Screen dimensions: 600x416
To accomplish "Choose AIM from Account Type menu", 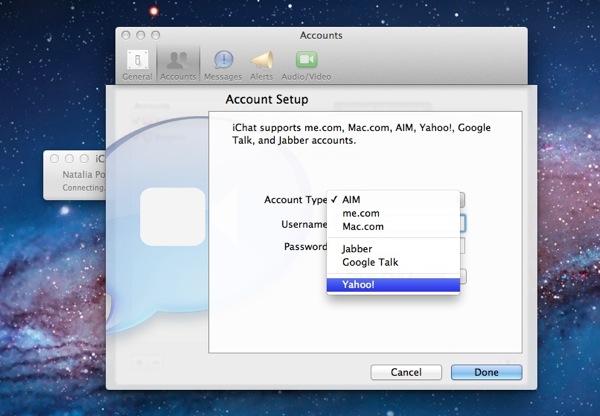I will (x=393, y=199).
